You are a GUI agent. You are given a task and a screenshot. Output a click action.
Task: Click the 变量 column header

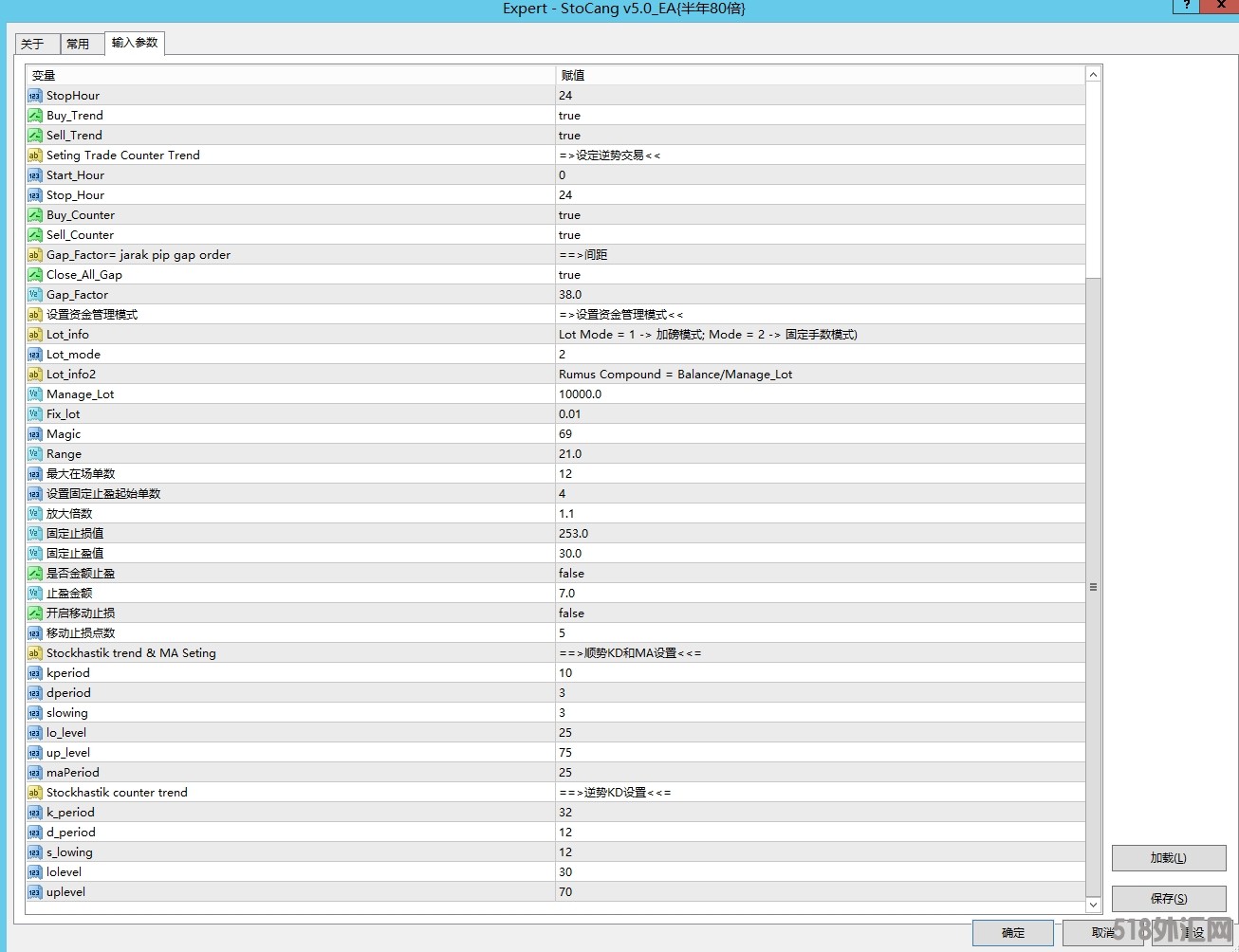click(x=290, y=75)
